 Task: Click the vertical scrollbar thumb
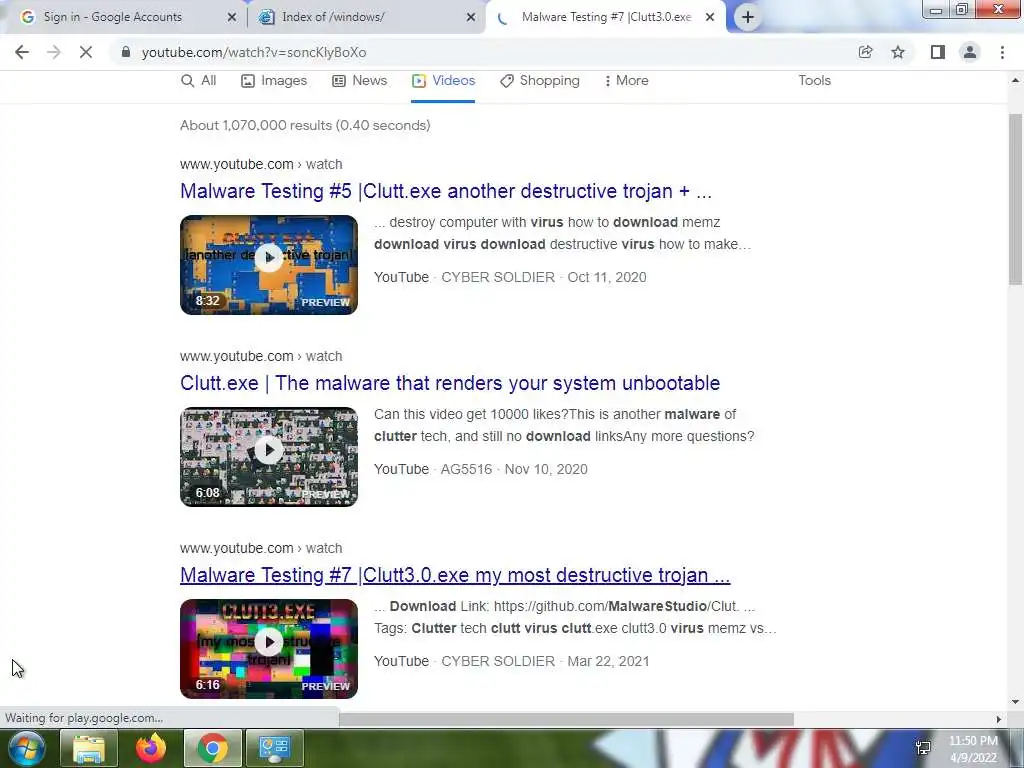click(1016, 199)
